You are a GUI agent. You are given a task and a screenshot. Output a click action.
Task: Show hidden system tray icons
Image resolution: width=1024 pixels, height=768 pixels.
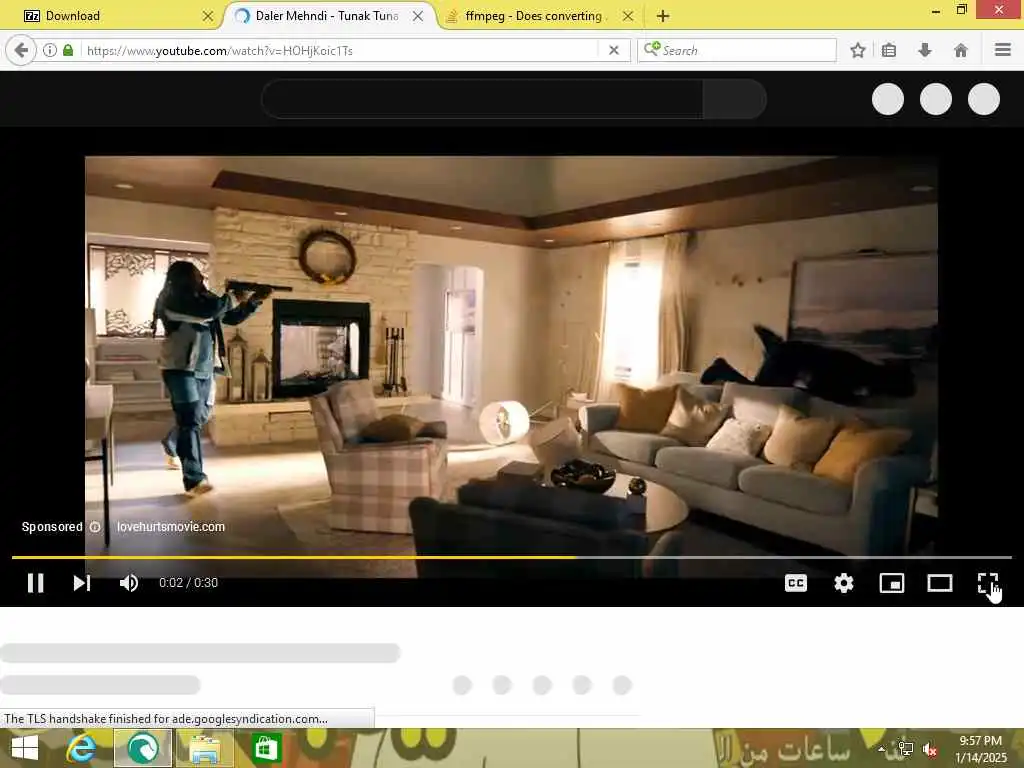(882, 750)
